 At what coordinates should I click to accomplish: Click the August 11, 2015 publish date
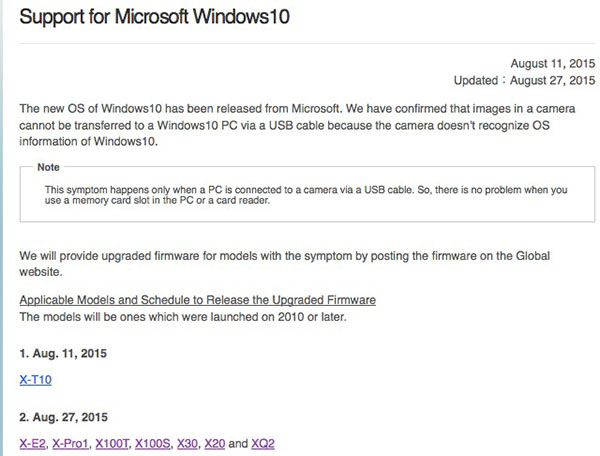553,64
